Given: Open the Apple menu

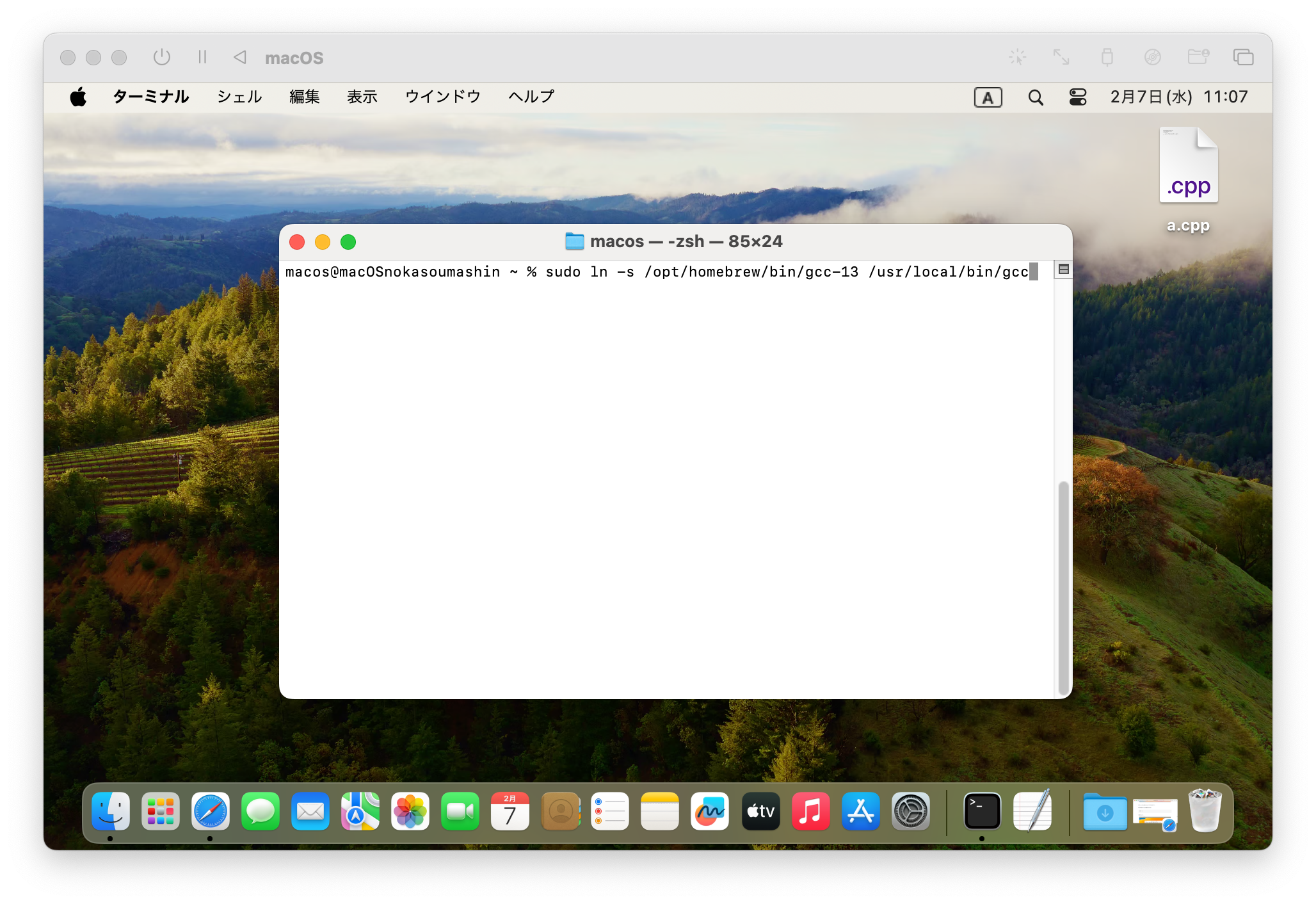Looking at the screenshot, I should click(78, 97).
